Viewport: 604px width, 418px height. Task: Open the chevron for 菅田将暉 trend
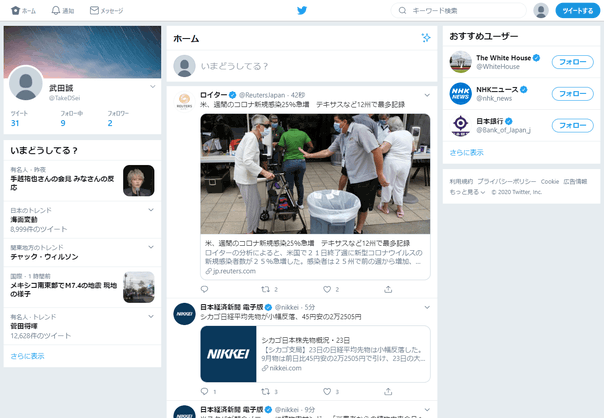(x=151, y=316)
